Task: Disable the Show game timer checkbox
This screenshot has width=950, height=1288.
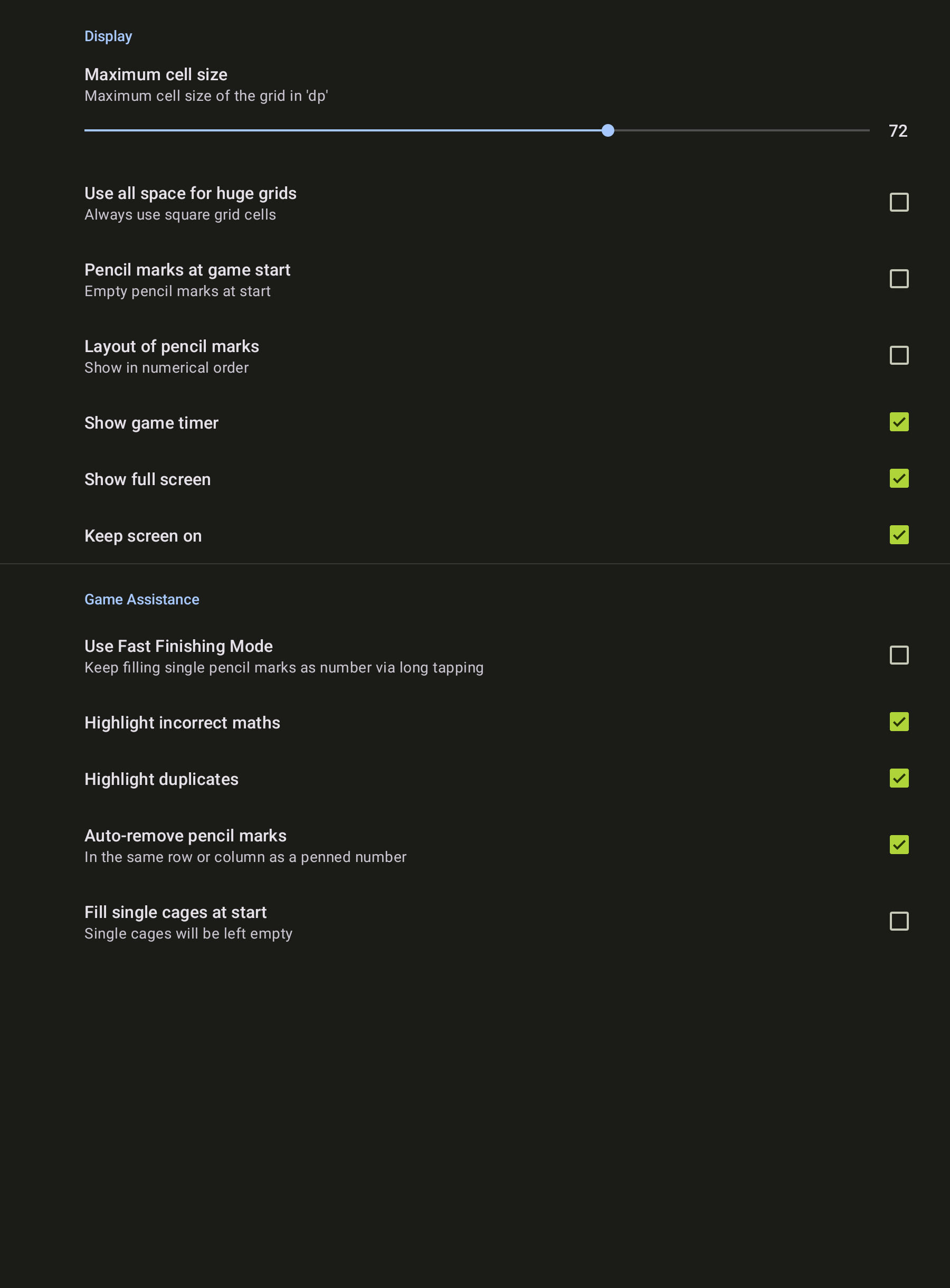Action: pos(899,422)
